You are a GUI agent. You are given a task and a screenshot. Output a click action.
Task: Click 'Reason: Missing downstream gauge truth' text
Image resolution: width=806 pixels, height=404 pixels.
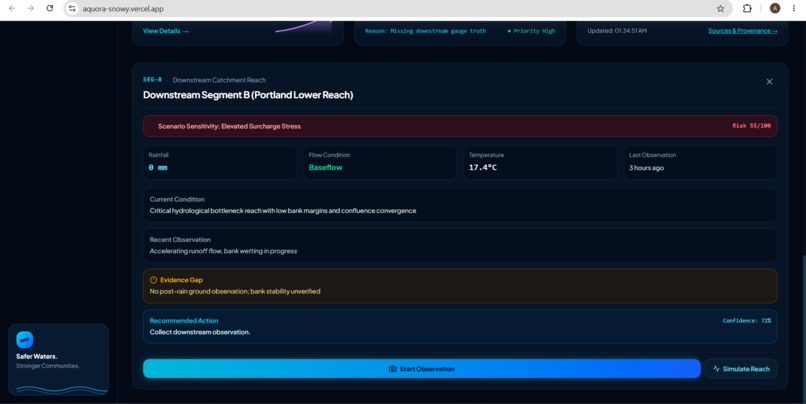pyautogui.click(x=425, y=31)
